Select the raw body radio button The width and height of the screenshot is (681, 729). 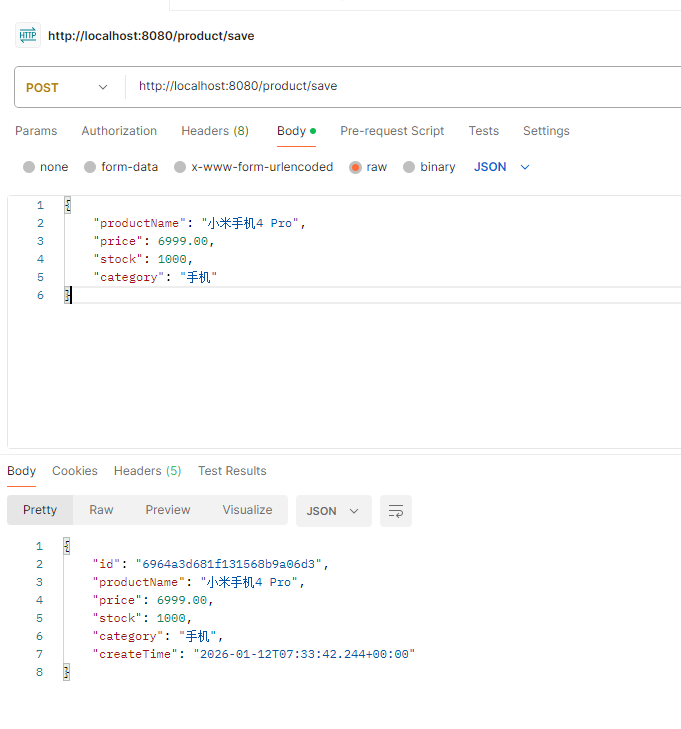point(355,167)
